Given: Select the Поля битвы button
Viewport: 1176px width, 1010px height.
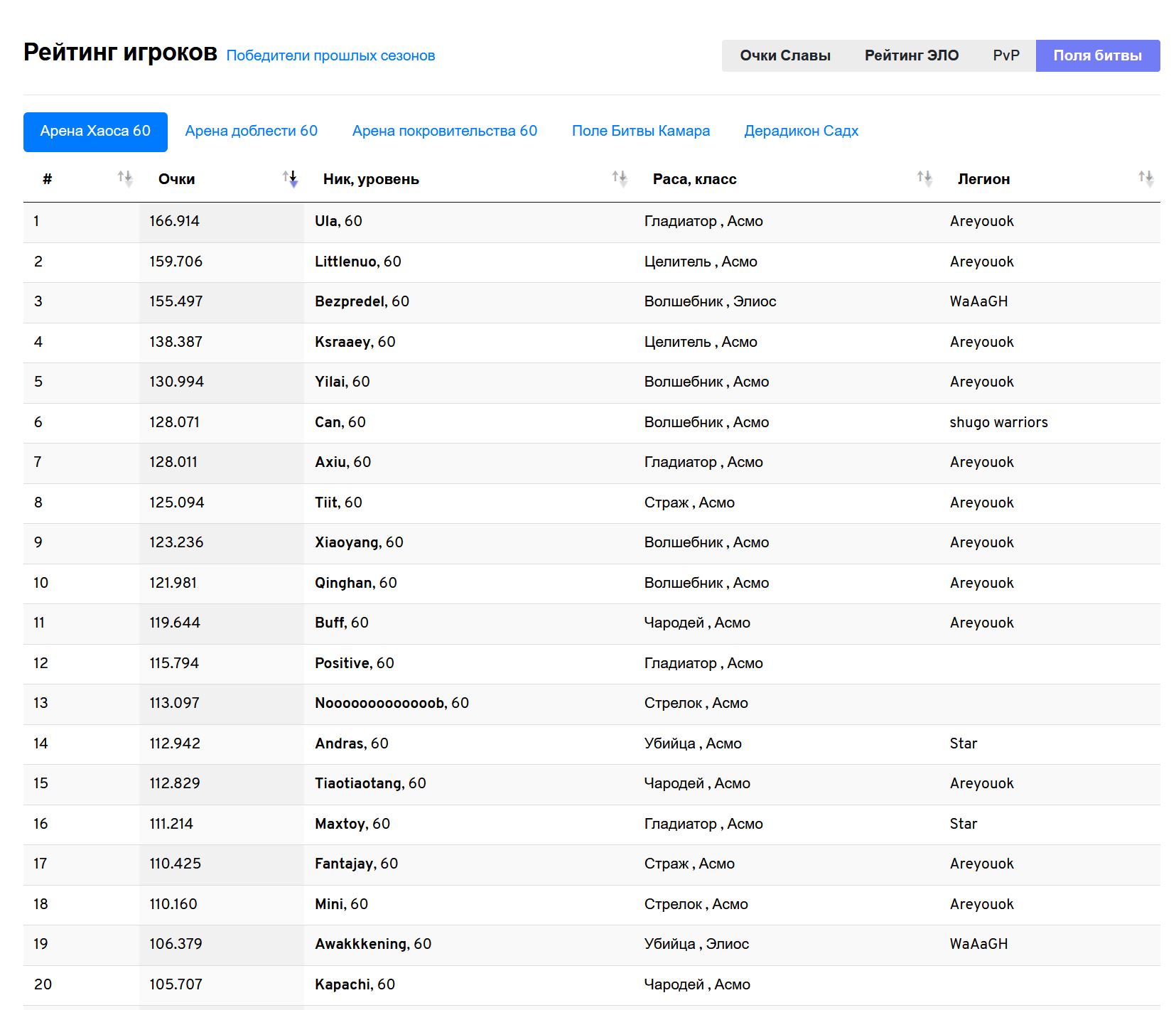Looking at the screenshot, I should pyautogui.click(x=1097, y=55).
